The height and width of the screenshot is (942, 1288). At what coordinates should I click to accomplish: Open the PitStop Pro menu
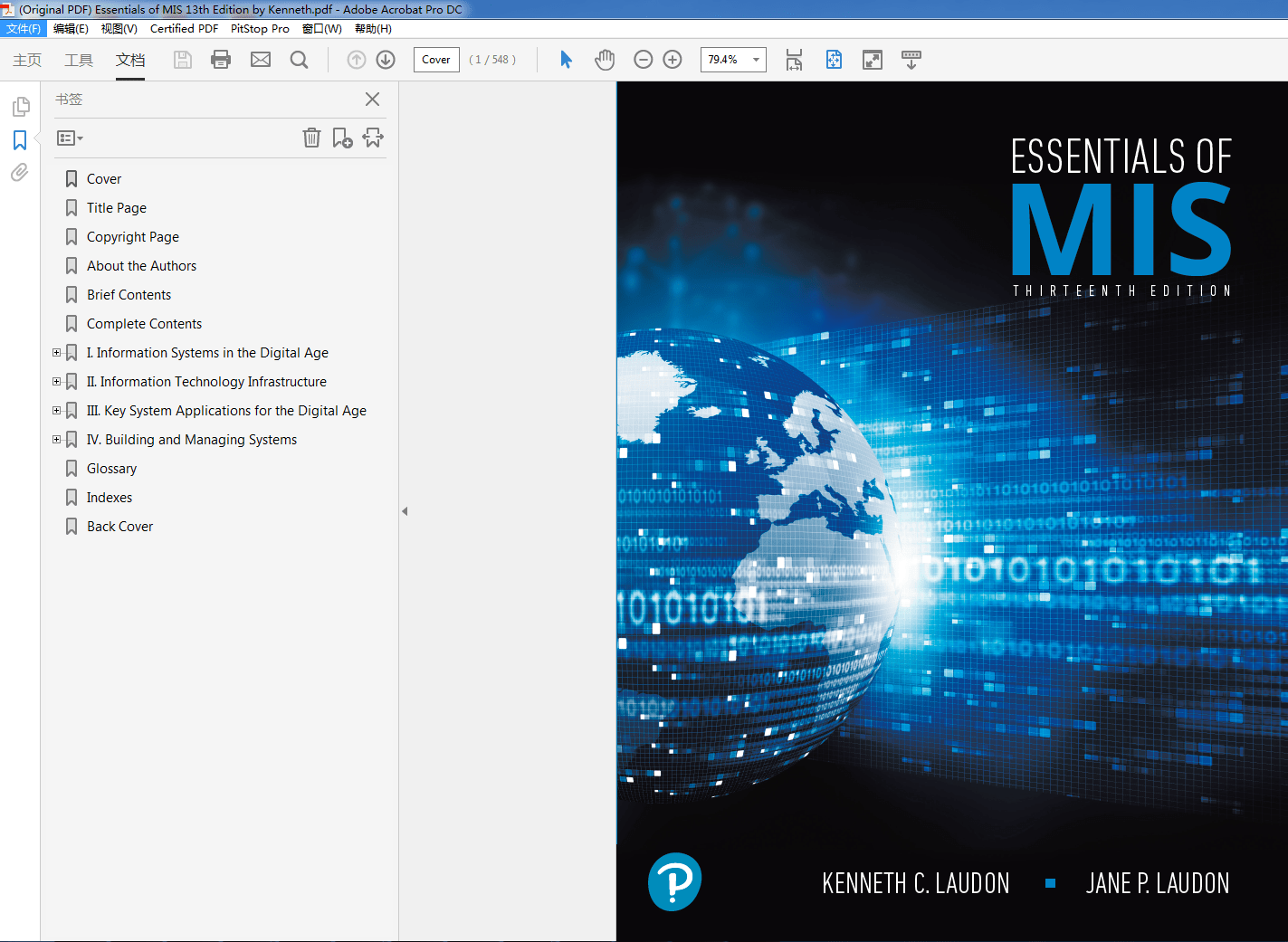[260, 28]
